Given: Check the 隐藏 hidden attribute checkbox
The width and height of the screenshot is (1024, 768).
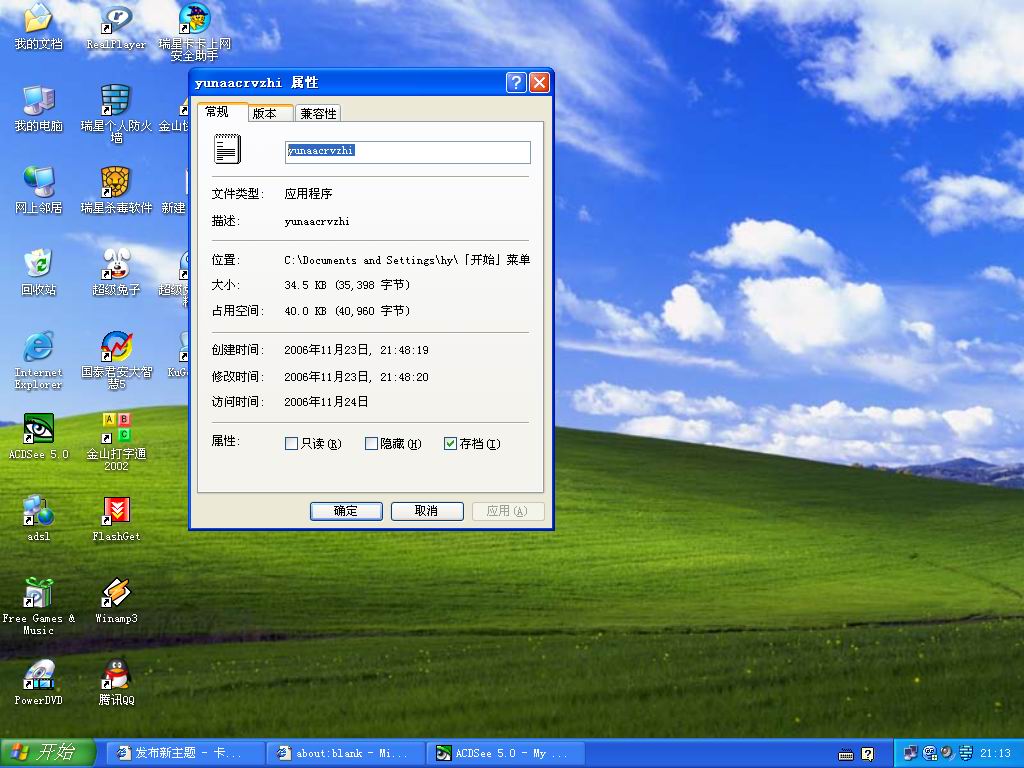Looking at the screenshot, I should tap(371, 443).
